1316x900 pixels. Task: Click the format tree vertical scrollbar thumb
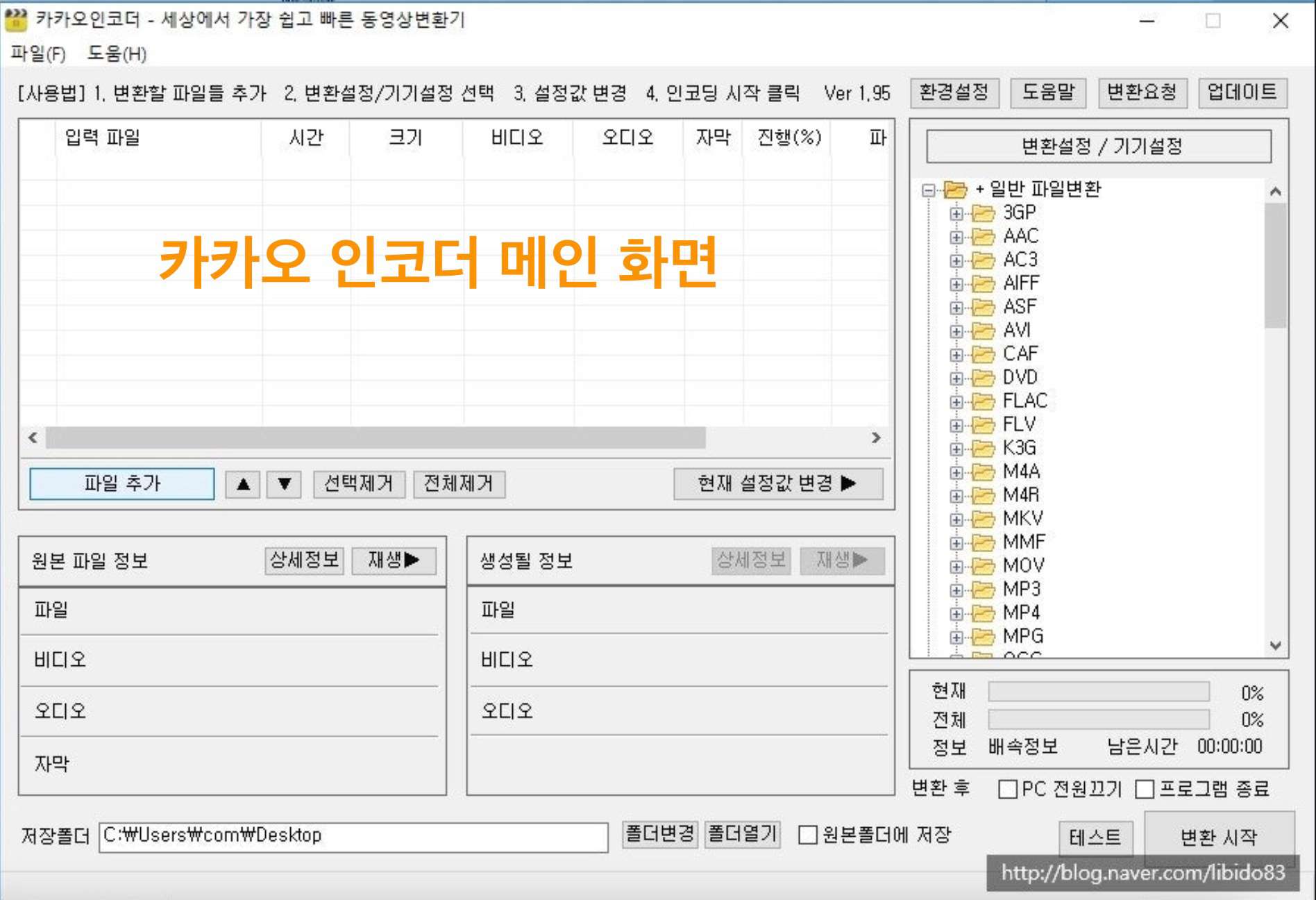pos(1275,265)
